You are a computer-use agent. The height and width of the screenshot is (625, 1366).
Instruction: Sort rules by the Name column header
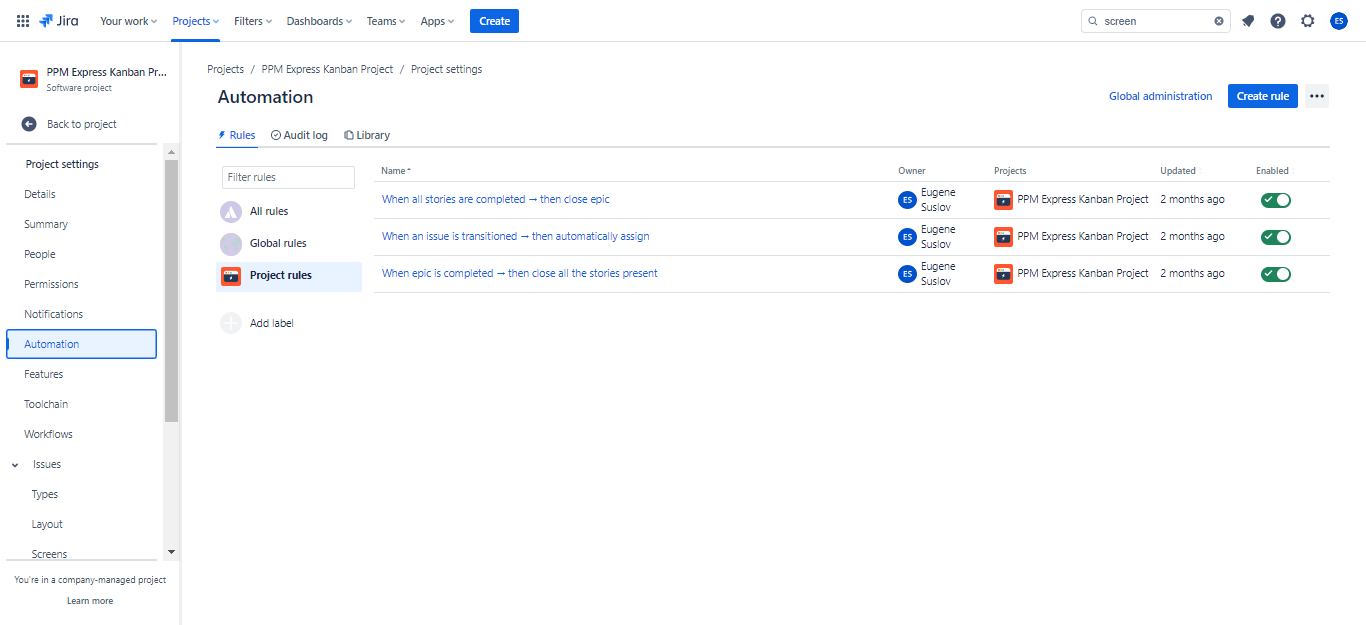(x=396, y=171)
